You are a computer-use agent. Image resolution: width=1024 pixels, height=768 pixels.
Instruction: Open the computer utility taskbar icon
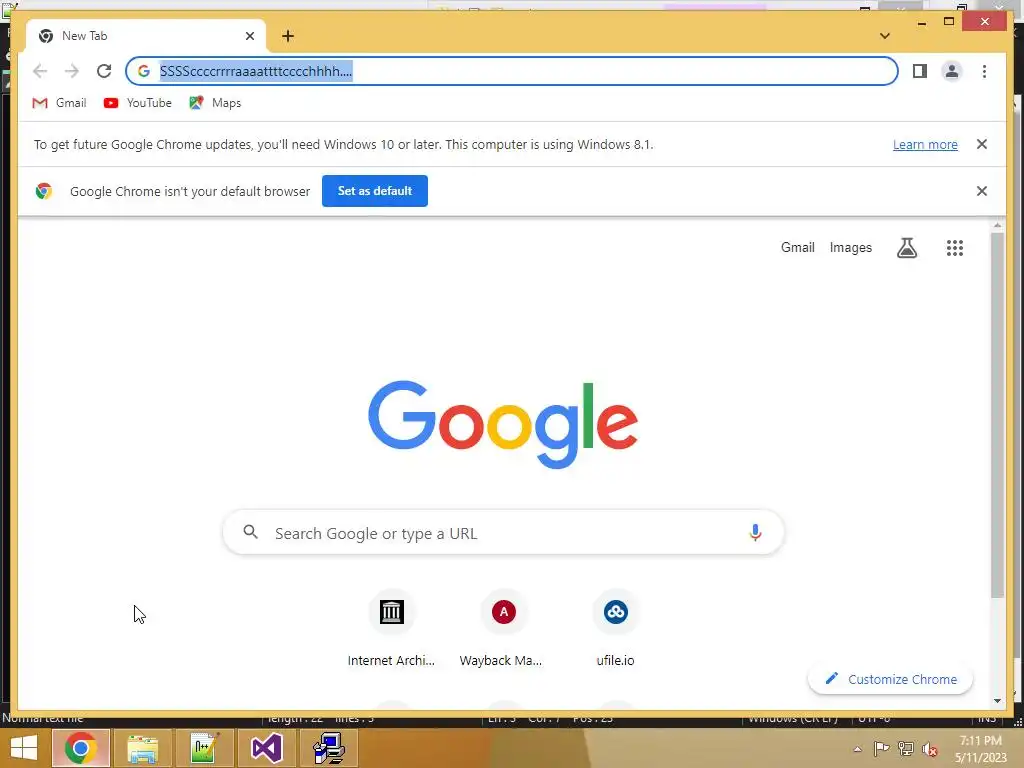coord(328,748)
